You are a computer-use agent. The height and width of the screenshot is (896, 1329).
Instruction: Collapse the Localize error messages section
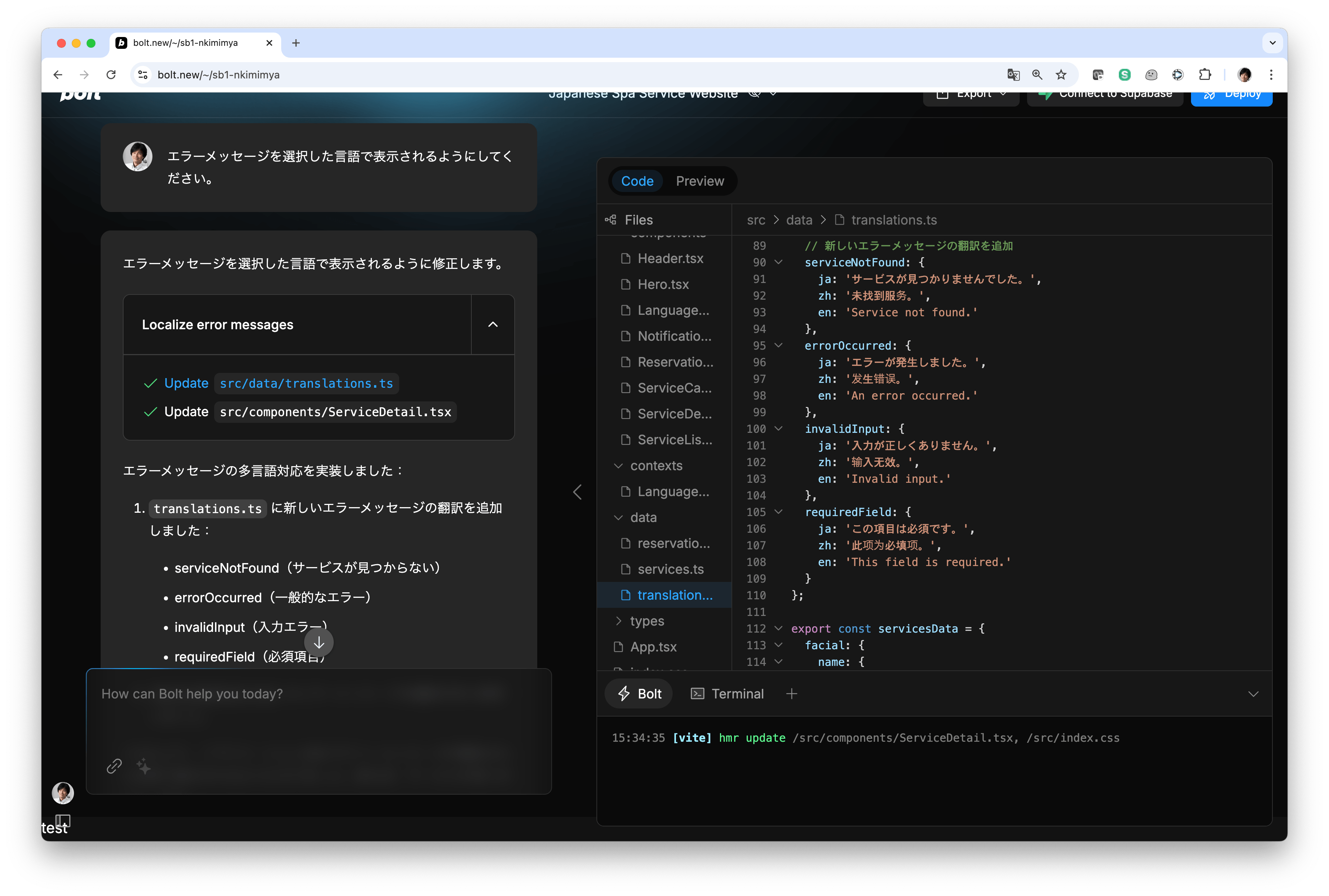click(492, 324)
